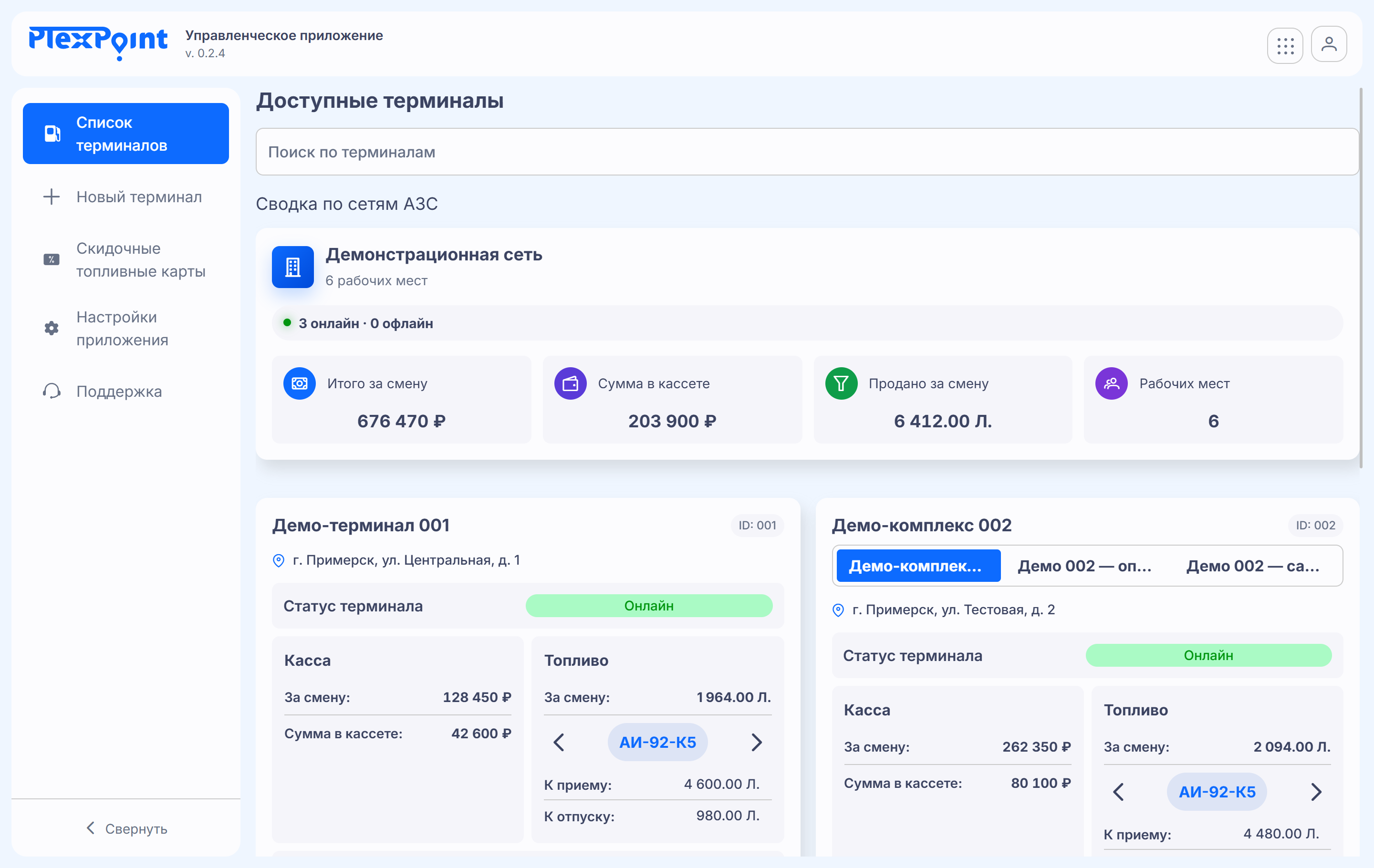Focus the Поиск по терминалам search field
The height and width of the screenshot is (868, 1374).
[807, 152]
